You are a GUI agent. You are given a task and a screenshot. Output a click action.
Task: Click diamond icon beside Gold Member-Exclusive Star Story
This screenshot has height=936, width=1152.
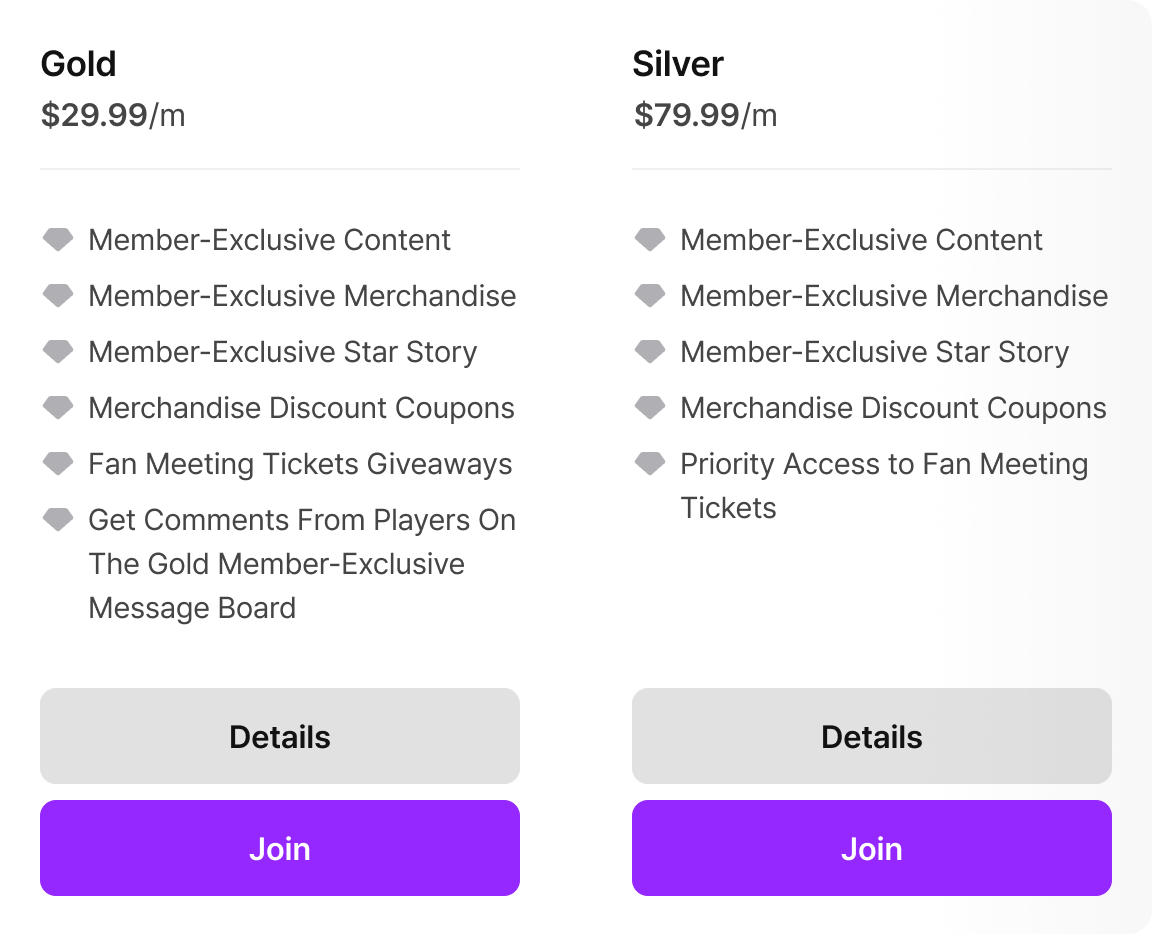(58, 351)
